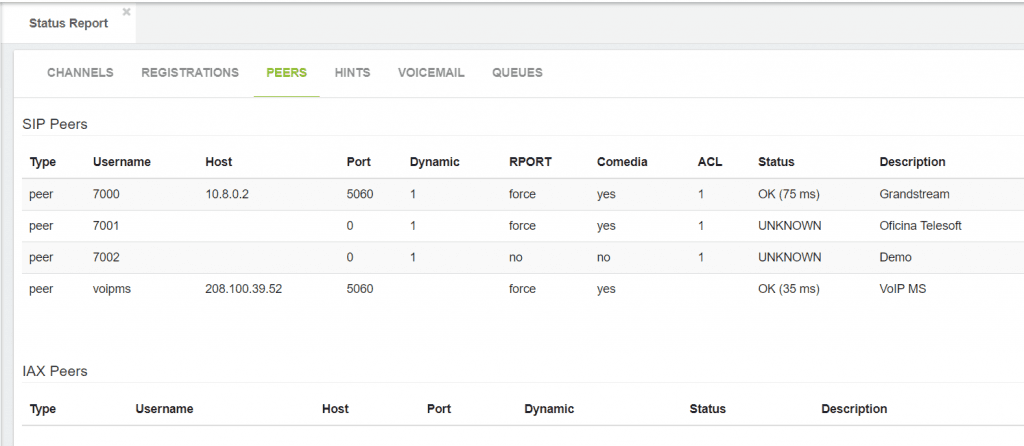Screen dimensions: 1024x446
Task: Select the PEERS tab
Action: tap(287, 72)
